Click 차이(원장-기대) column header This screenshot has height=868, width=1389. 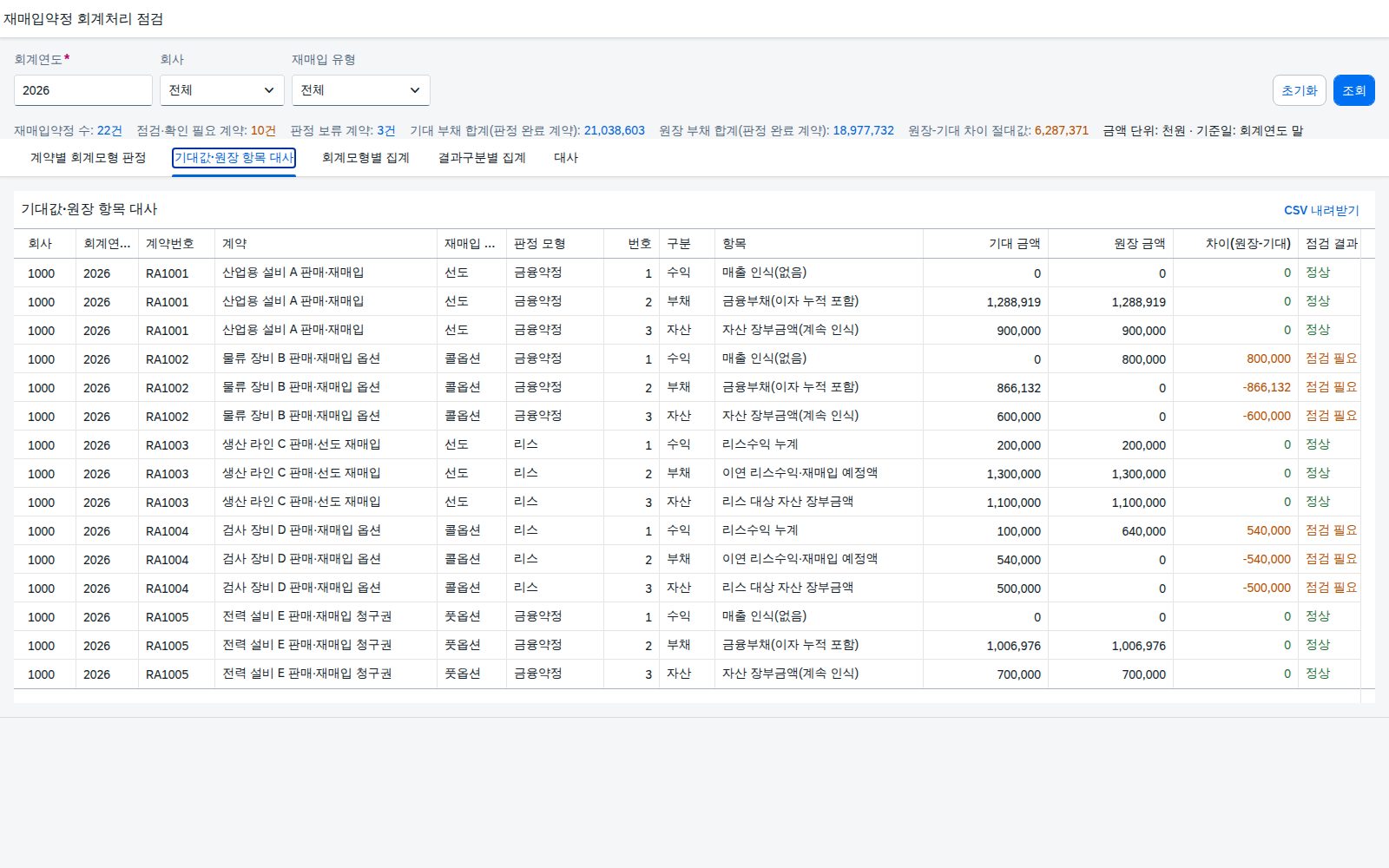tap(1236, 244)
